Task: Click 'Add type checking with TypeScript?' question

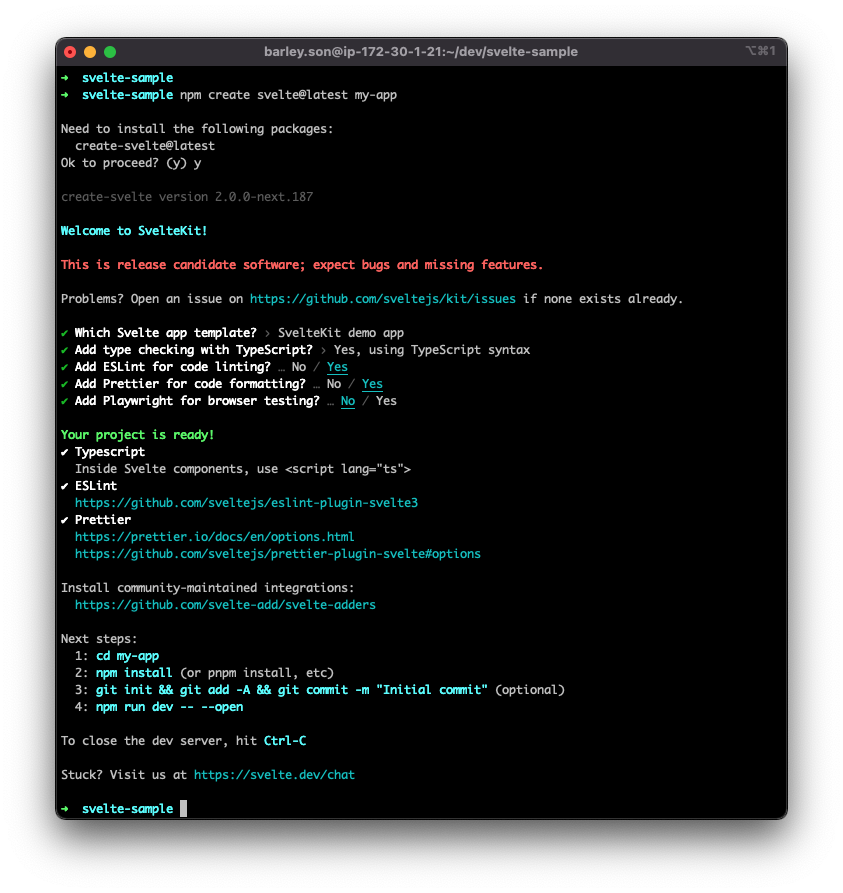Action: (194, 350)
